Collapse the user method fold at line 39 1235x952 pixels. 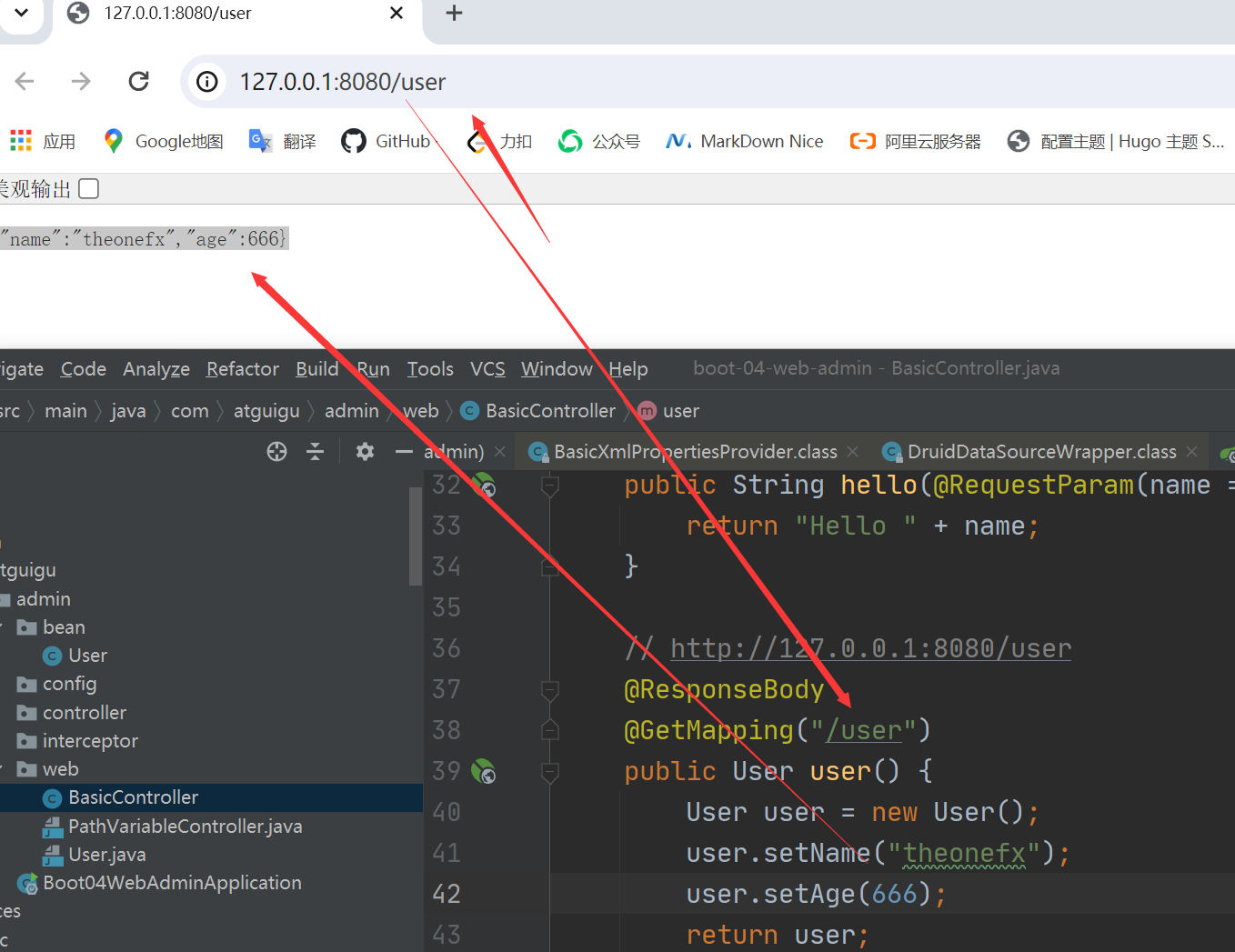[549, 772]
